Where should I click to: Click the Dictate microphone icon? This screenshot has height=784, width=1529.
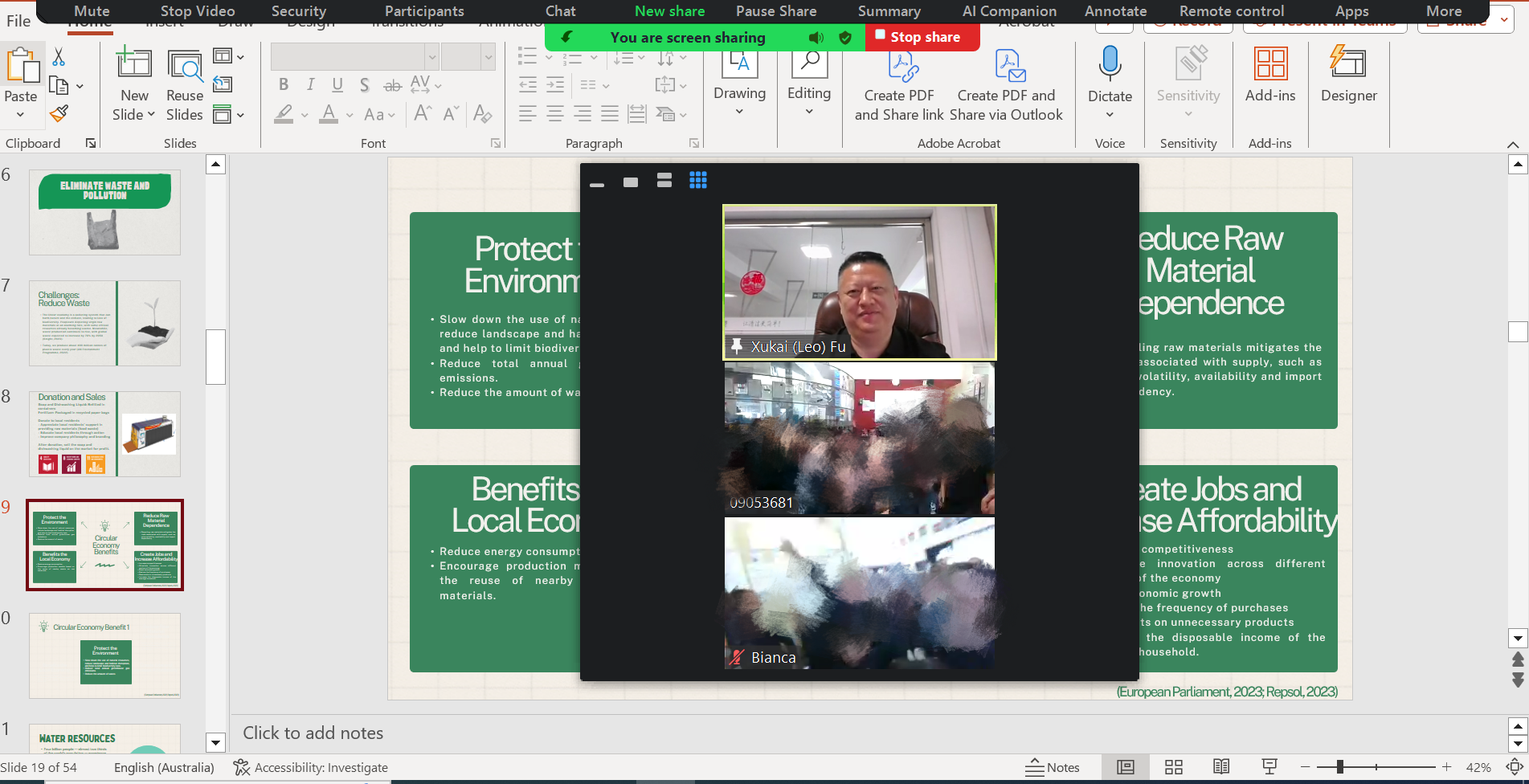1110,64
